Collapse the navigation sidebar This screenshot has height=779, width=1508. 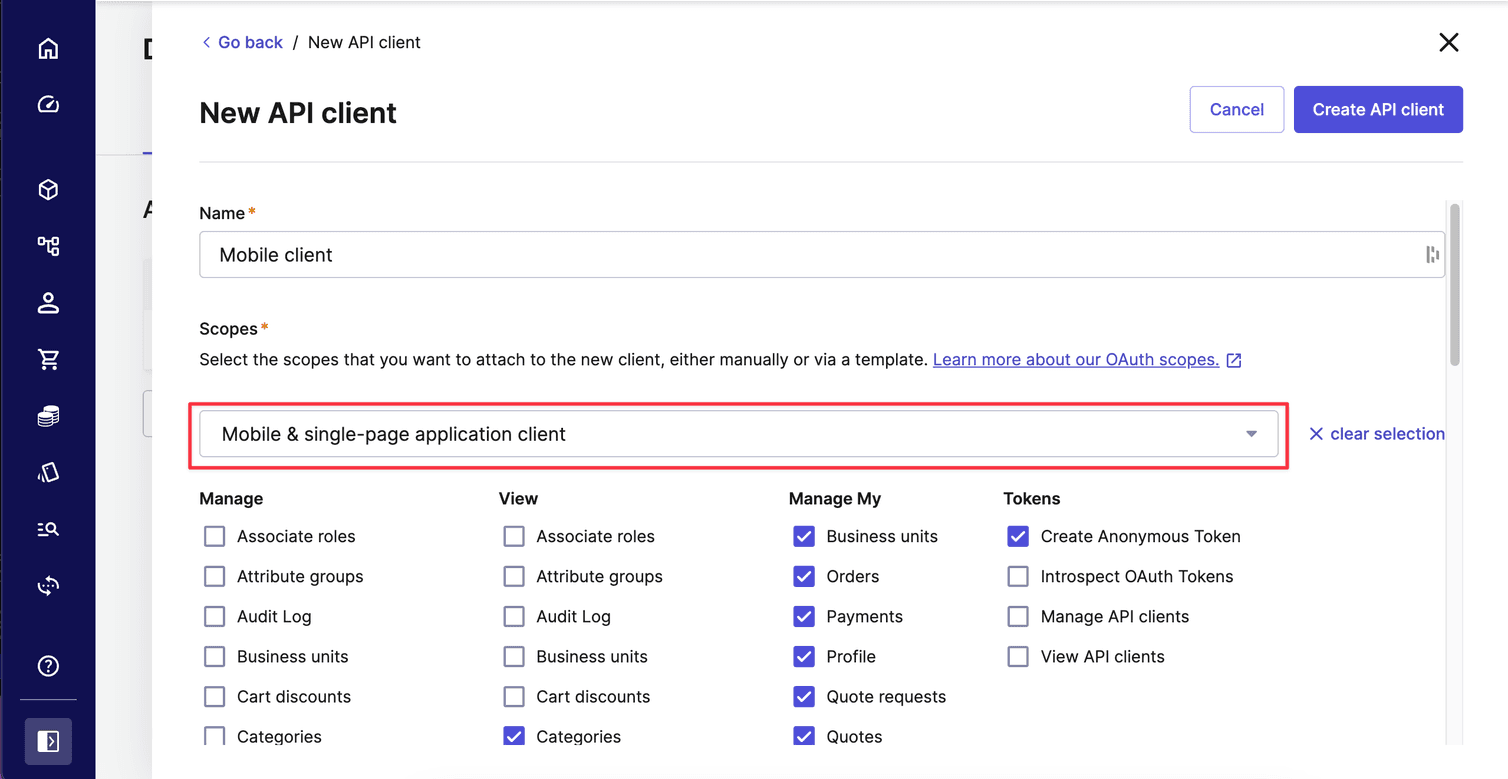pyautogui.click(x=48, y=741)
